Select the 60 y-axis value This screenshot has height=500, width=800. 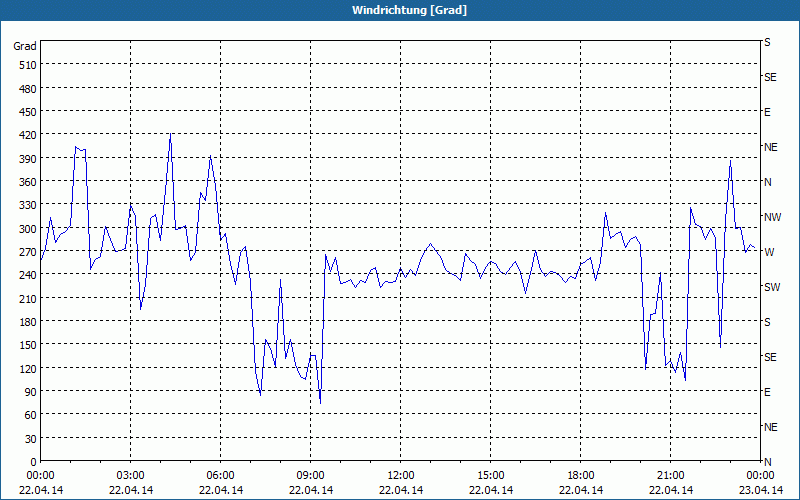(x=31, y=415)
